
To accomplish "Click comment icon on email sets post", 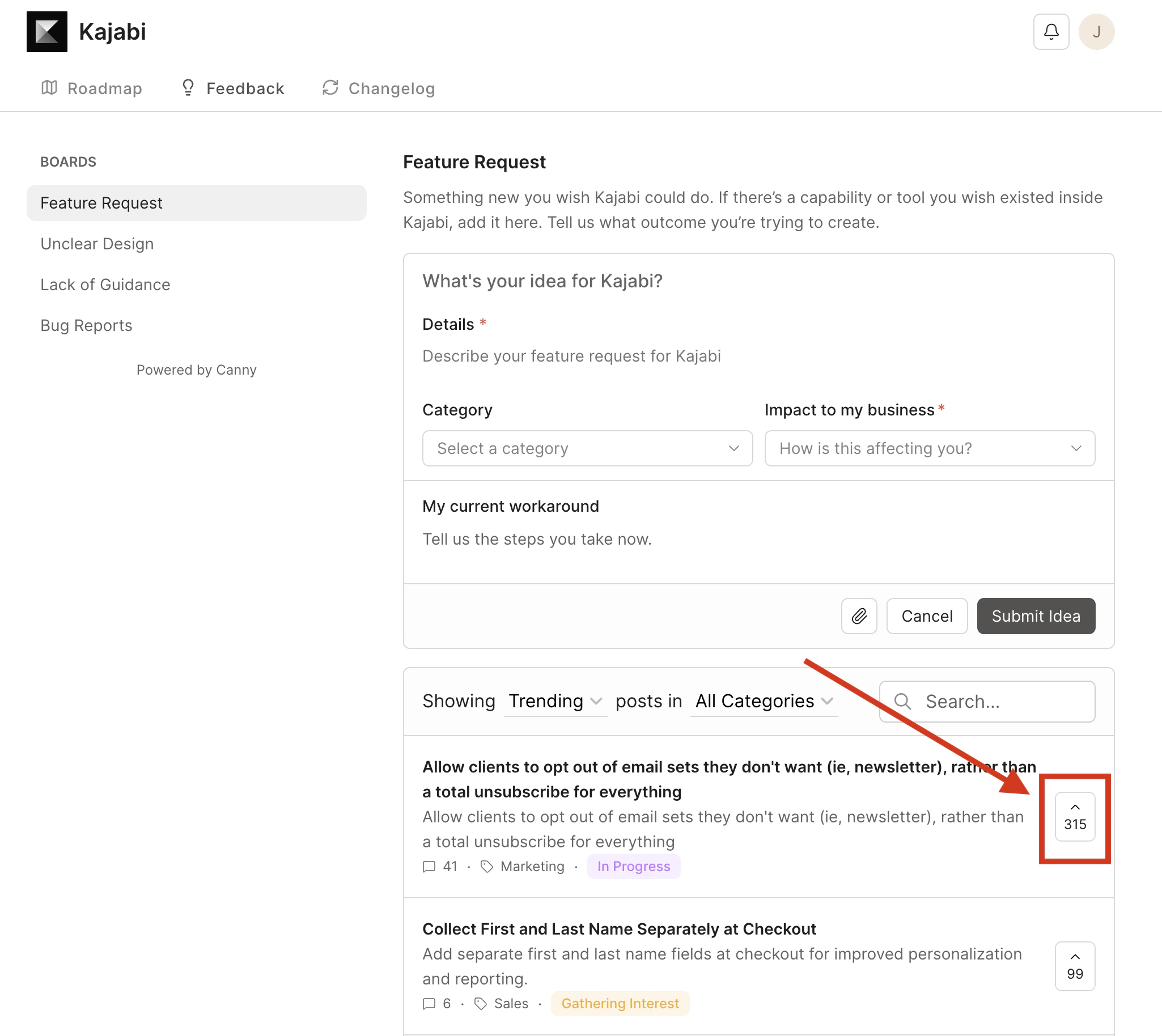I will point(429,867).
